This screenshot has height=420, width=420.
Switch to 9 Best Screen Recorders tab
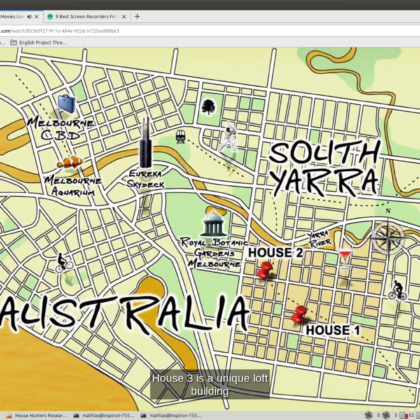click(87, 16)
